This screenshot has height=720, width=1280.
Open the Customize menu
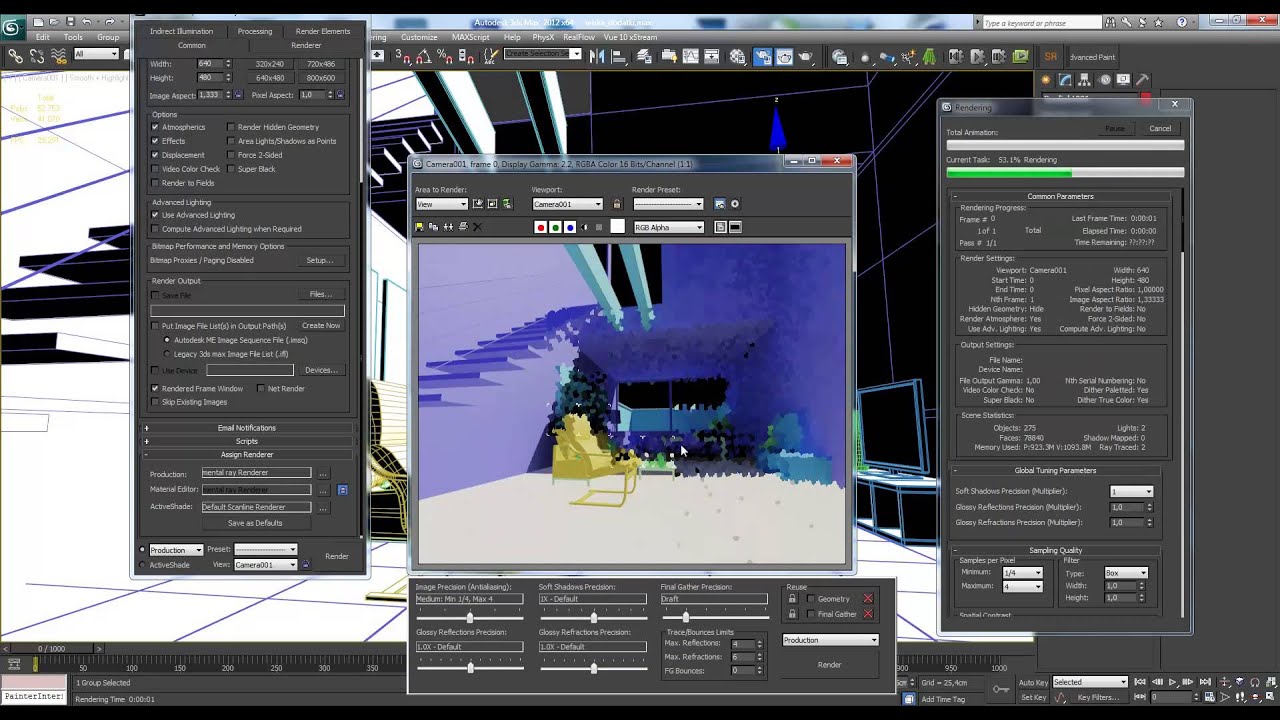pos(419,37)
